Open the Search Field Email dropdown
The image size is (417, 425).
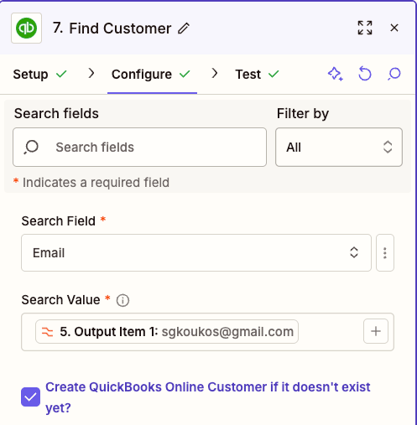(196, 253)
